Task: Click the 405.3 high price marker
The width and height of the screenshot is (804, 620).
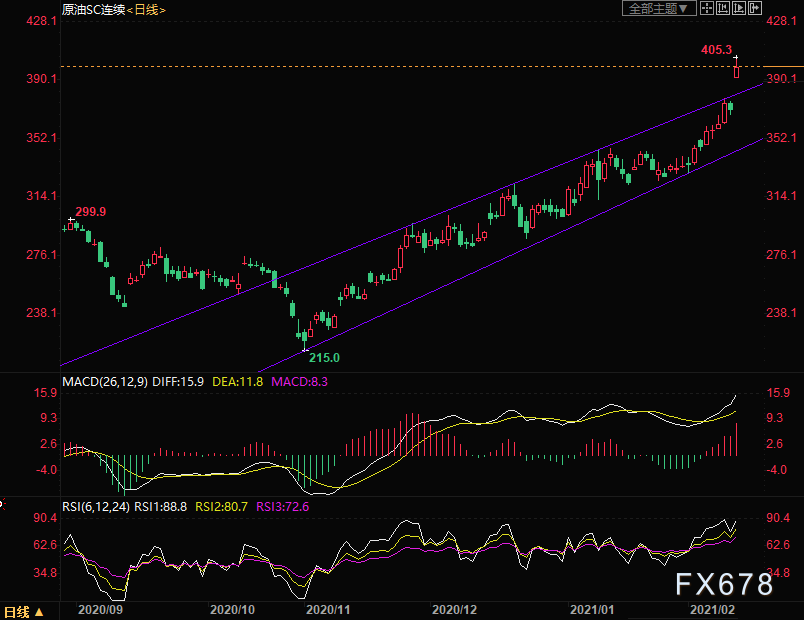Action: (x=716, y=50)
